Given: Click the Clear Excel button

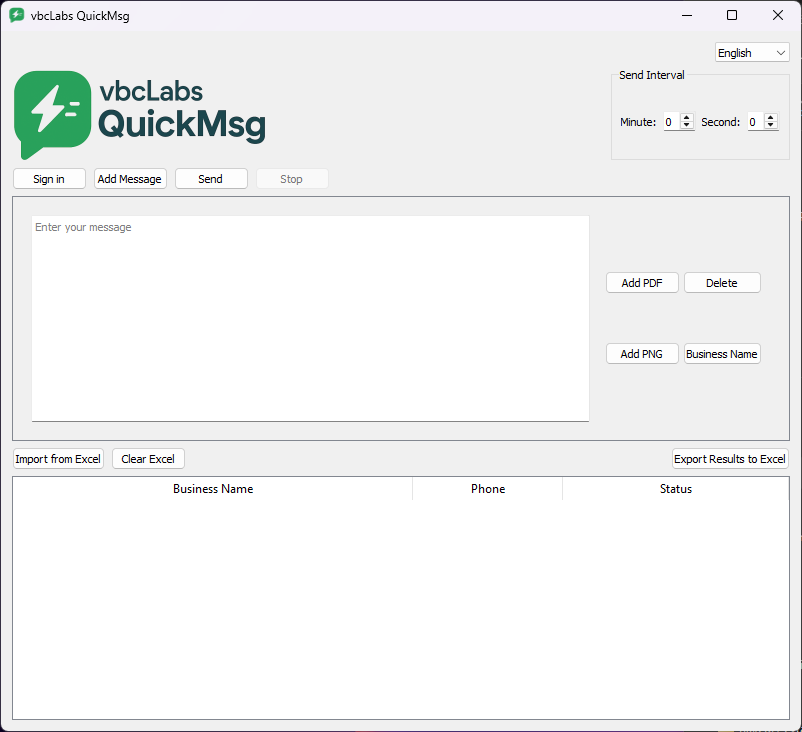Looking at the screenshot, I should 148,459.
